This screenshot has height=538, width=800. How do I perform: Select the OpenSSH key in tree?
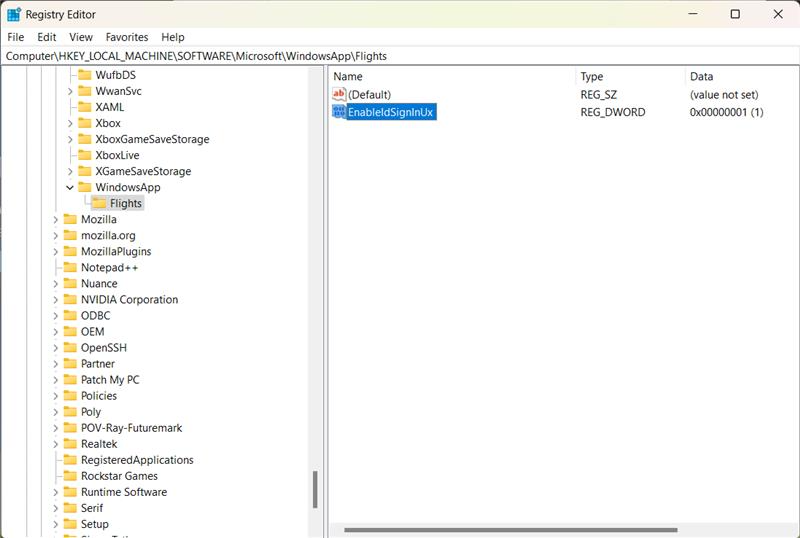[103, 348]
